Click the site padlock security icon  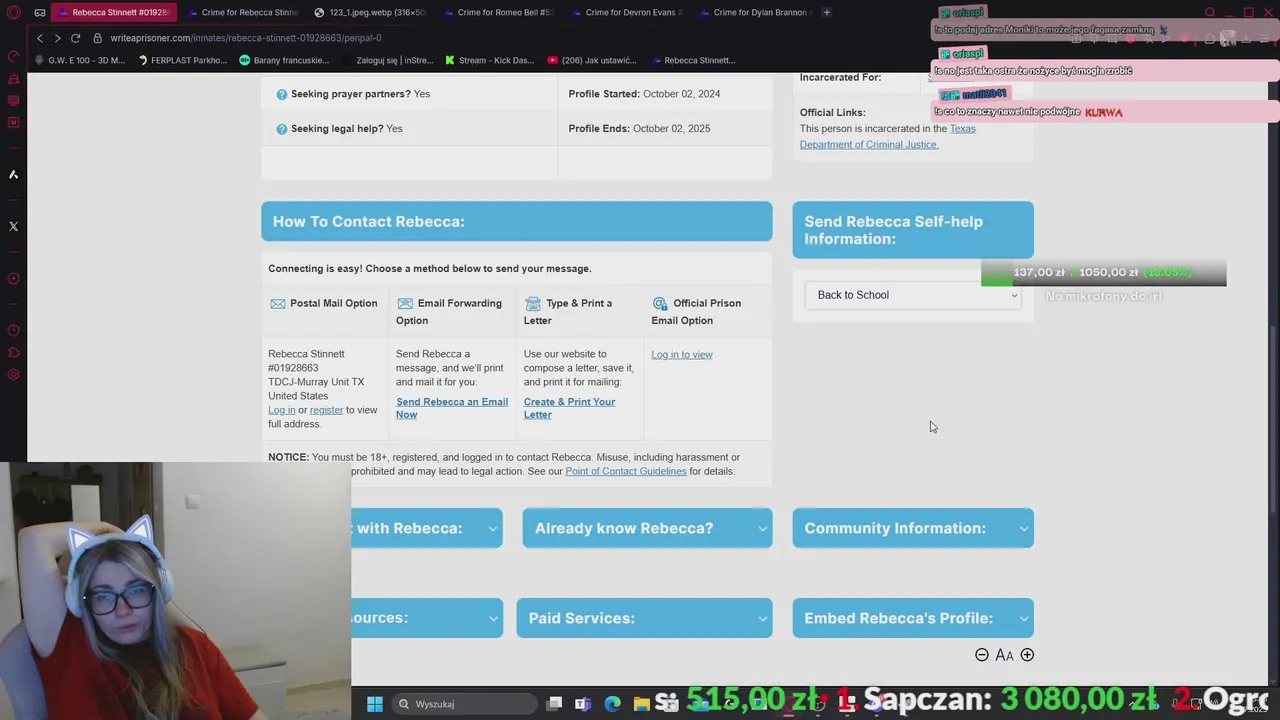[98, 38]
